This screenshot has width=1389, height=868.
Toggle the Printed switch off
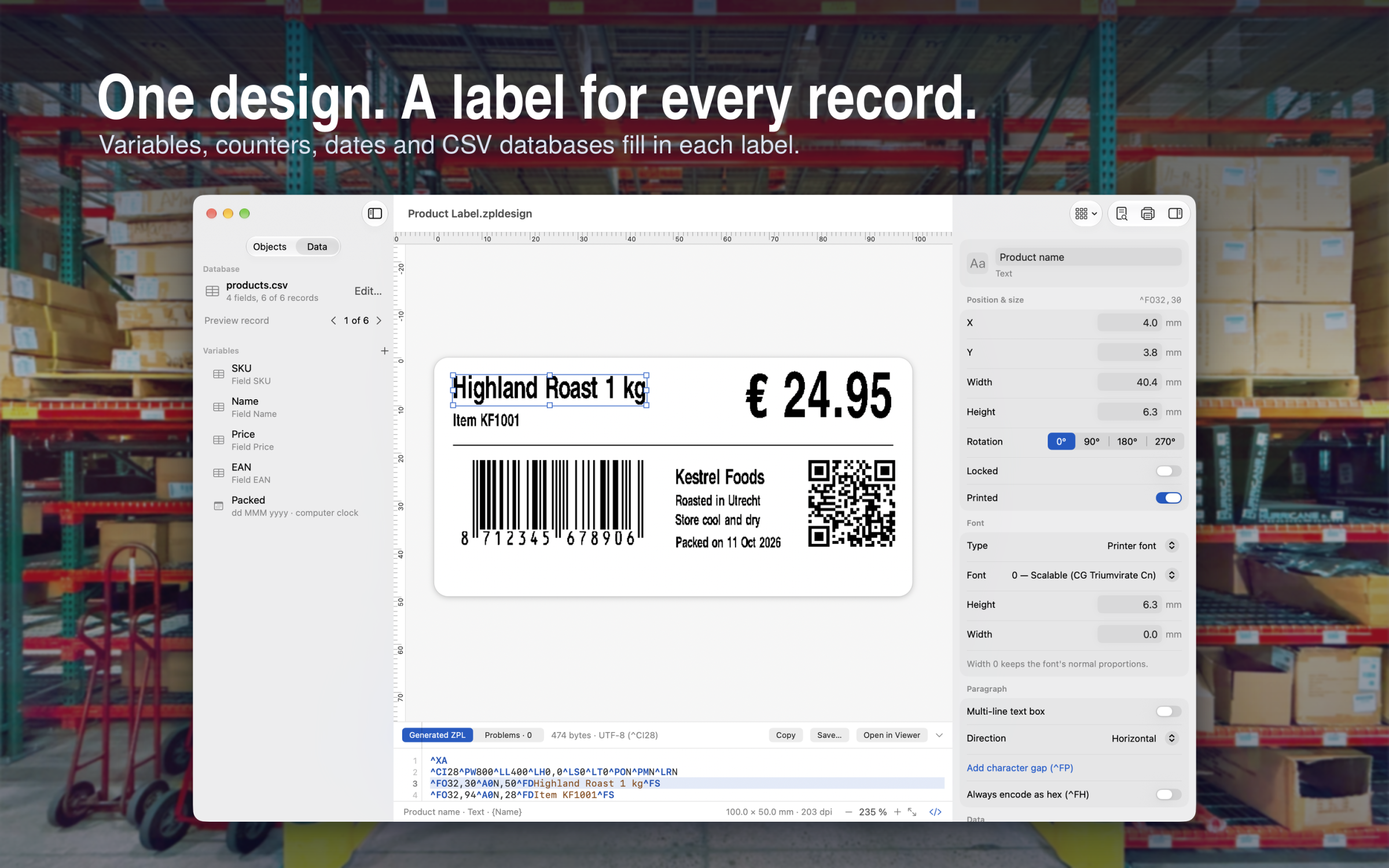tap(1168, 498)
